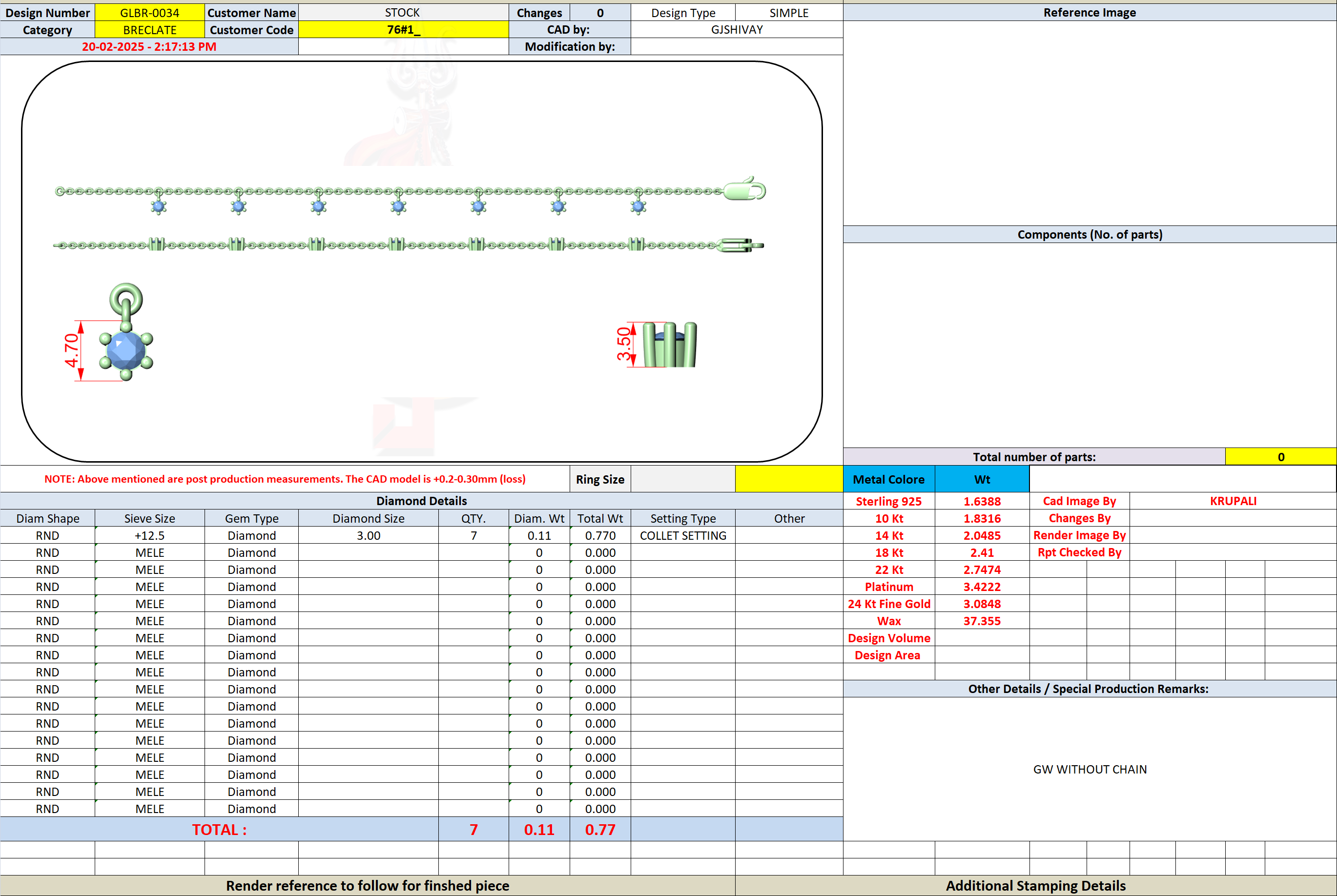Click the GW WITHOUT CHAIN remark

point(1090,769)
